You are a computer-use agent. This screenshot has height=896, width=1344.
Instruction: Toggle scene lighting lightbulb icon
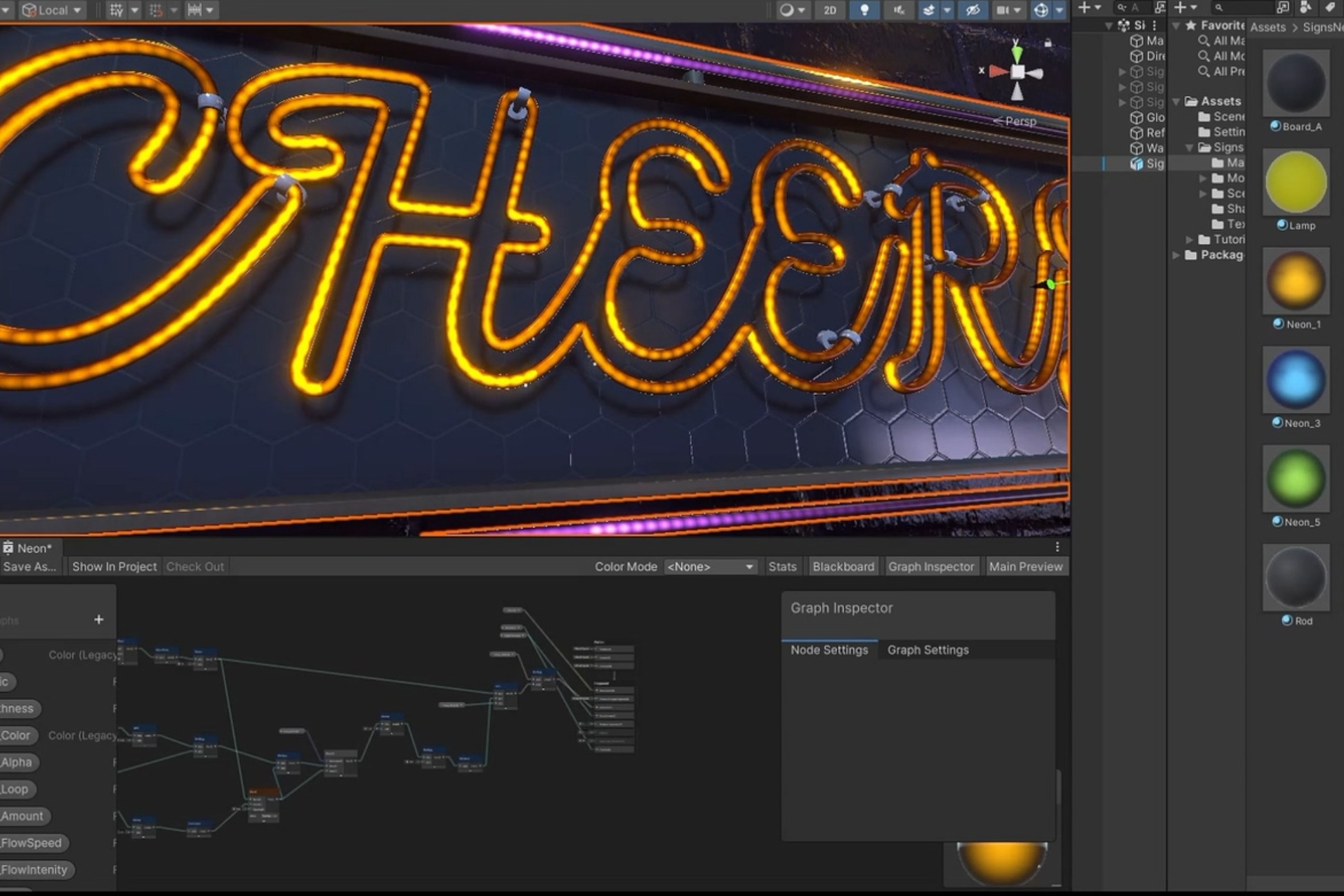[864, 10]
